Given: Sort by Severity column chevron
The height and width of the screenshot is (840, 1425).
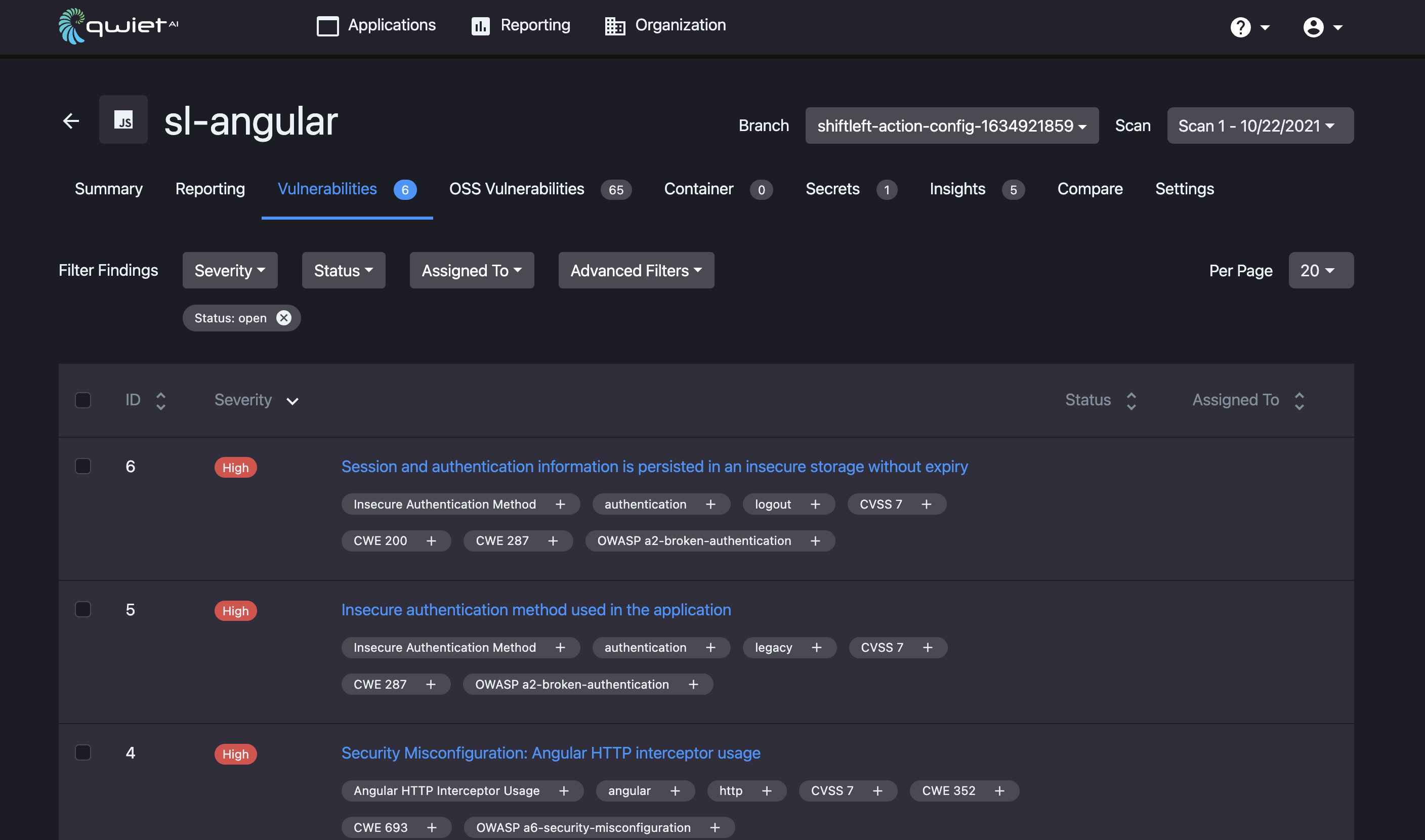Looking at the screenshot, I should point(292,401).
